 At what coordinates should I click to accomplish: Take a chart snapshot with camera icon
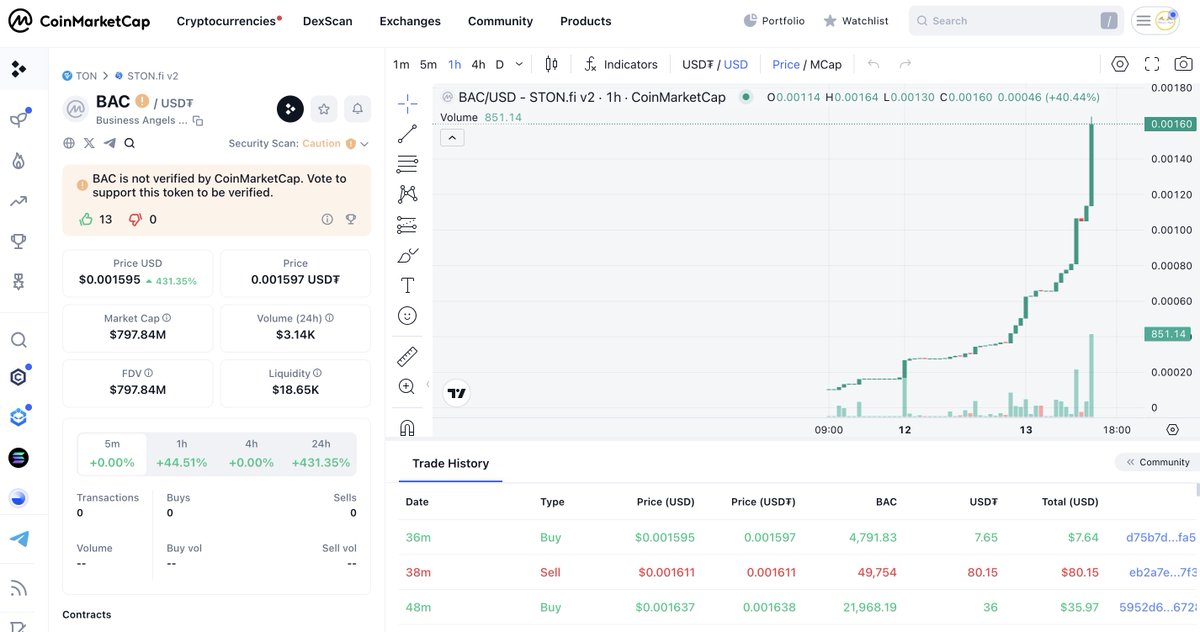point(1183,64)
